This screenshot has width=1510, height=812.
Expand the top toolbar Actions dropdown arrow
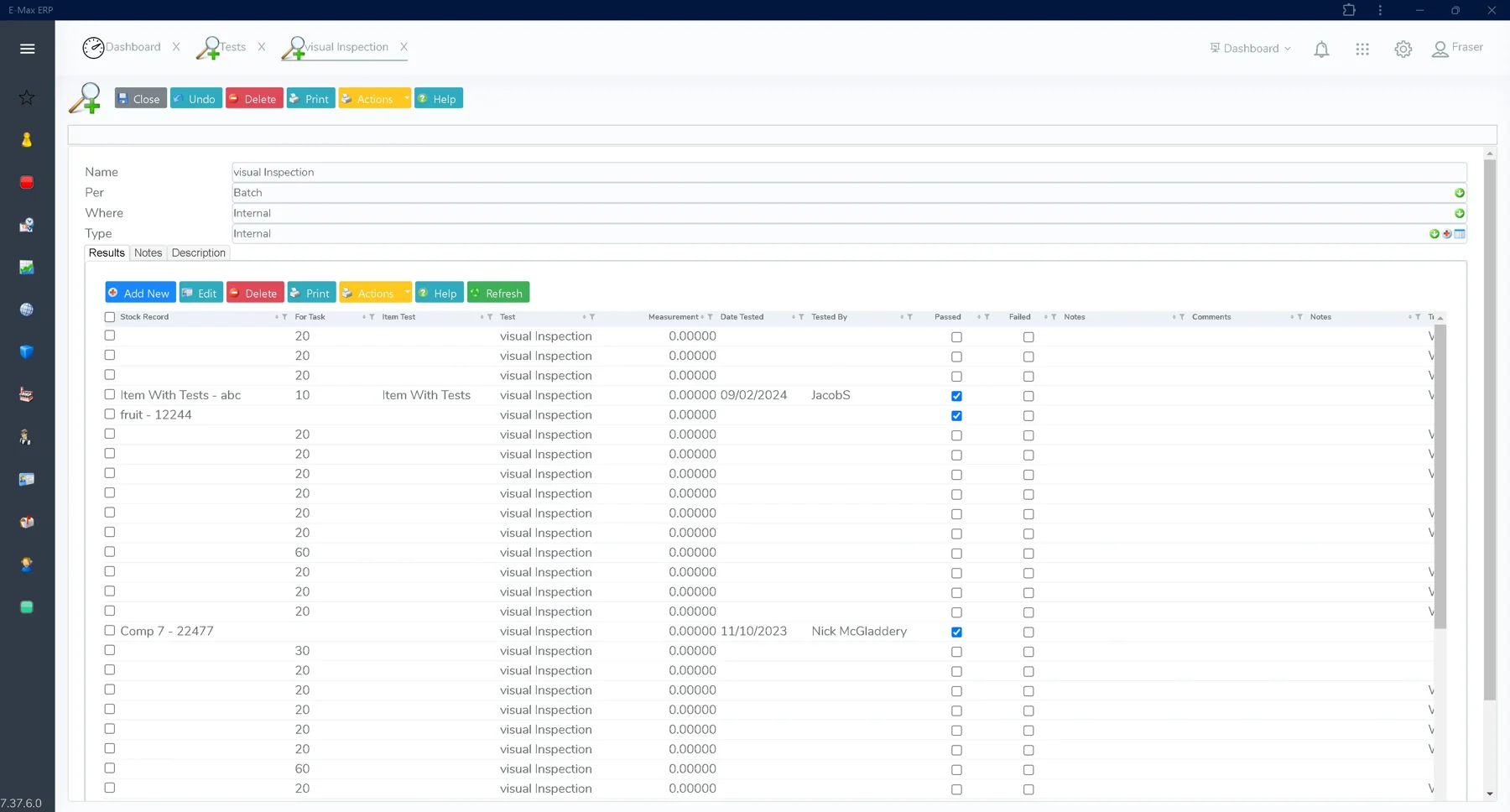pyautogui.click(x=406, y=98)
